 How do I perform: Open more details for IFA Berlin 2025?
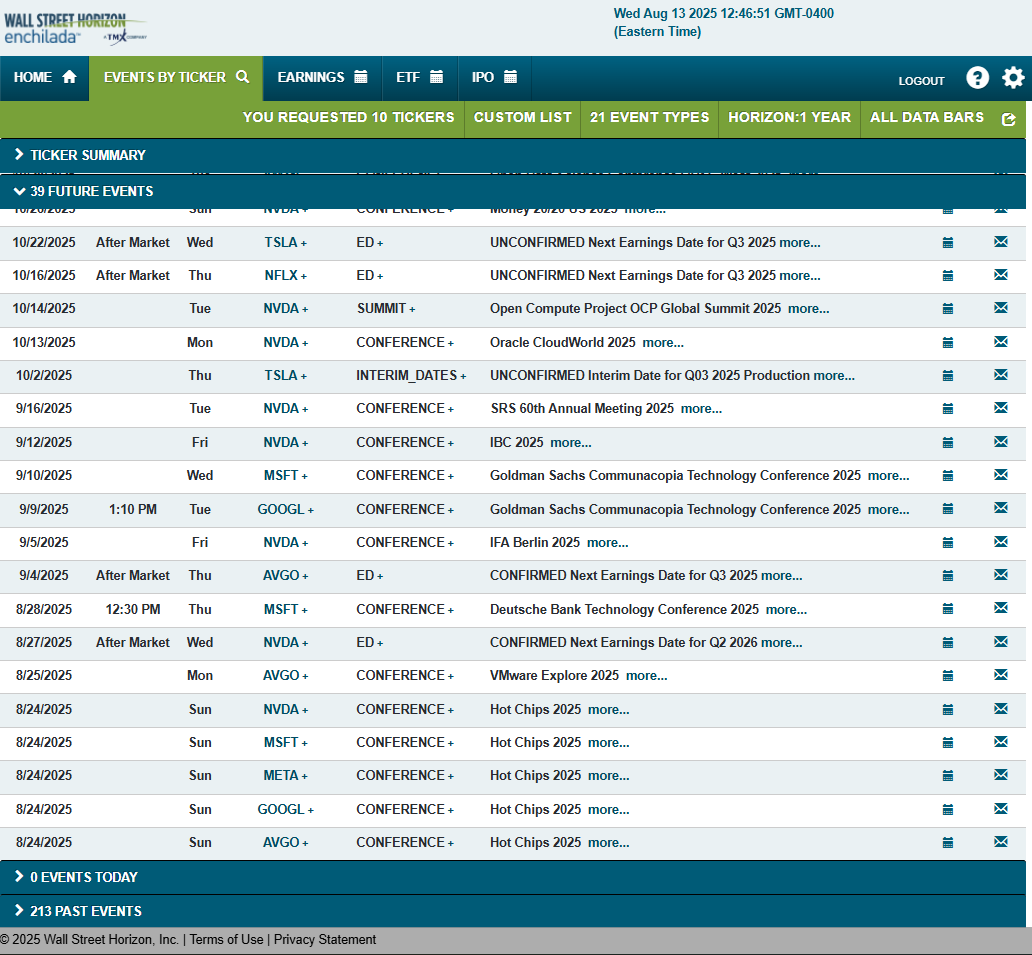[x=607, y=543]
